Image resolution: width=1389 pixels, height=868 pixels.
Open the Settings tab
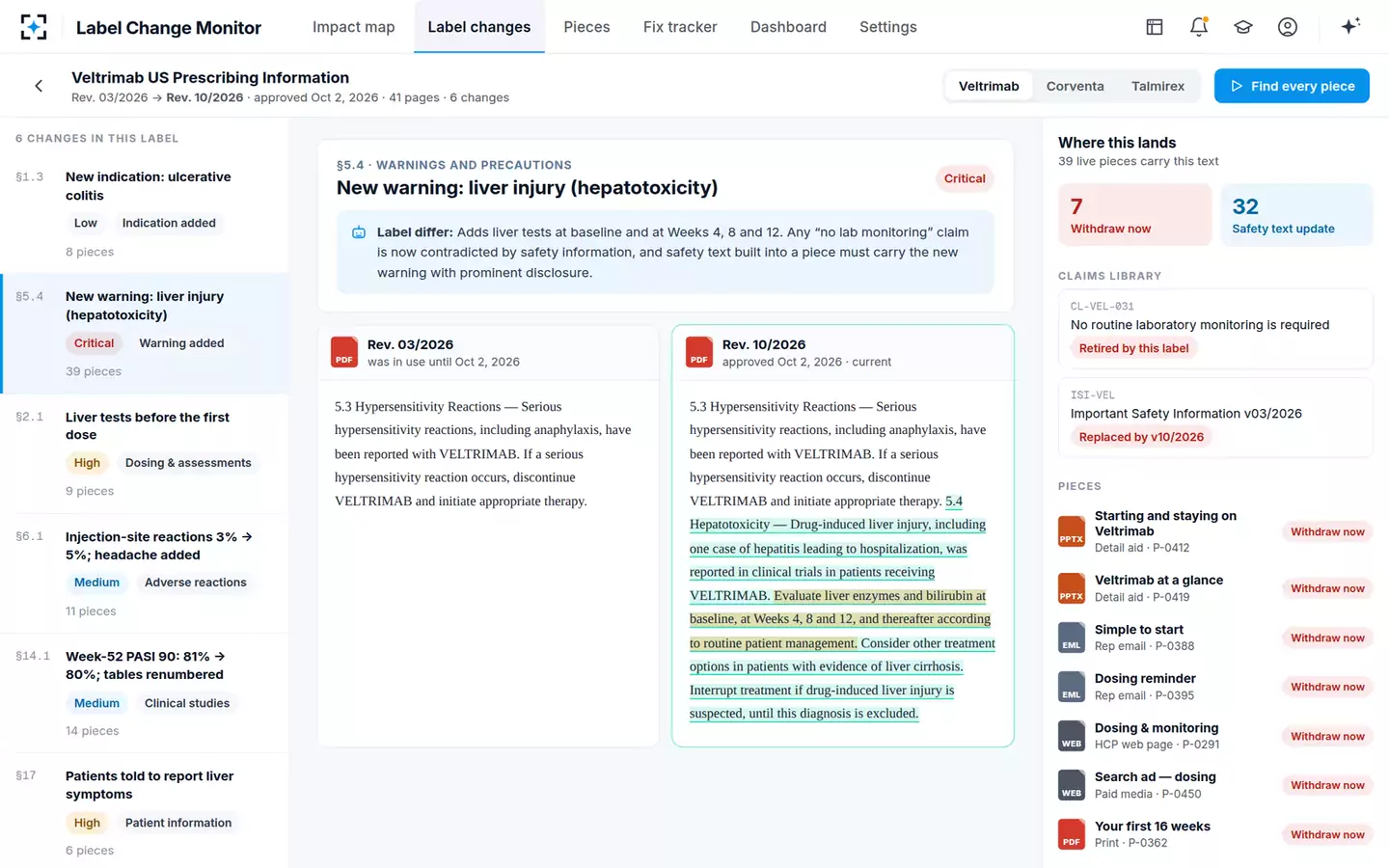888,27
